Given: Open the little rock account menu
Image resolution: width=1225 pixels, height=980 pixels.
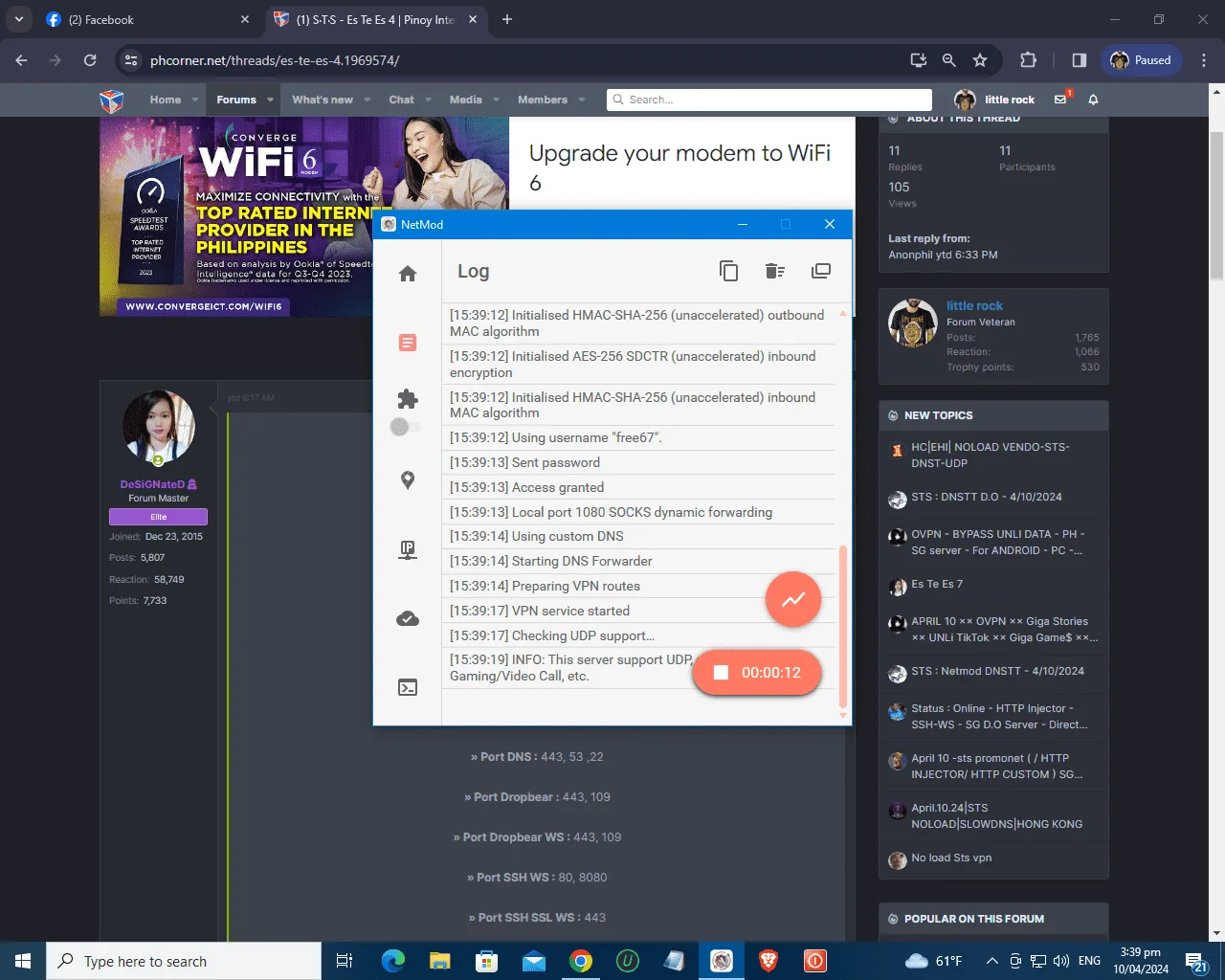Looking at the screenshot, I should point(995,100).
